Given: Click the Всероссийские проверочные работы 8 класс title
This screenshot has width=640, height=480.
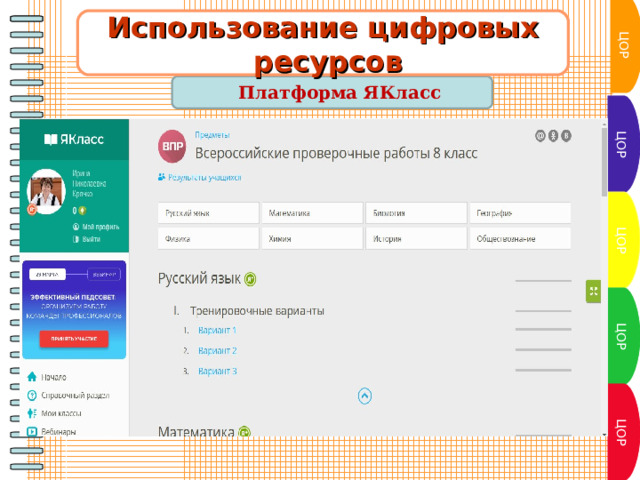Looking at the screenshot, I should click(x=336, y=153).
